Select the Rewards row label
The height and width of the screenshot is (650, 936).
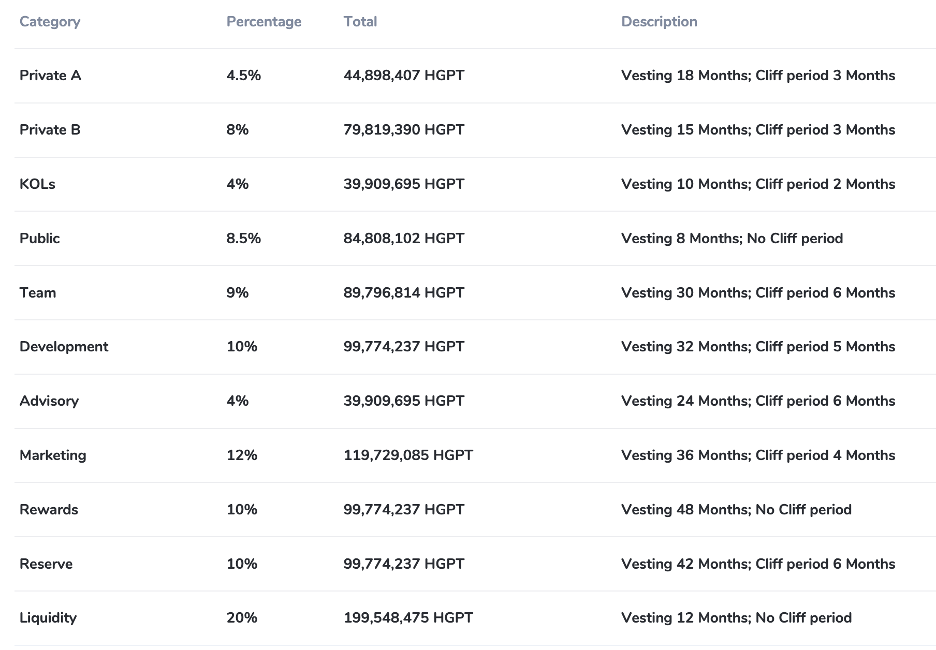pyautogui.click(x=49, y=509)
